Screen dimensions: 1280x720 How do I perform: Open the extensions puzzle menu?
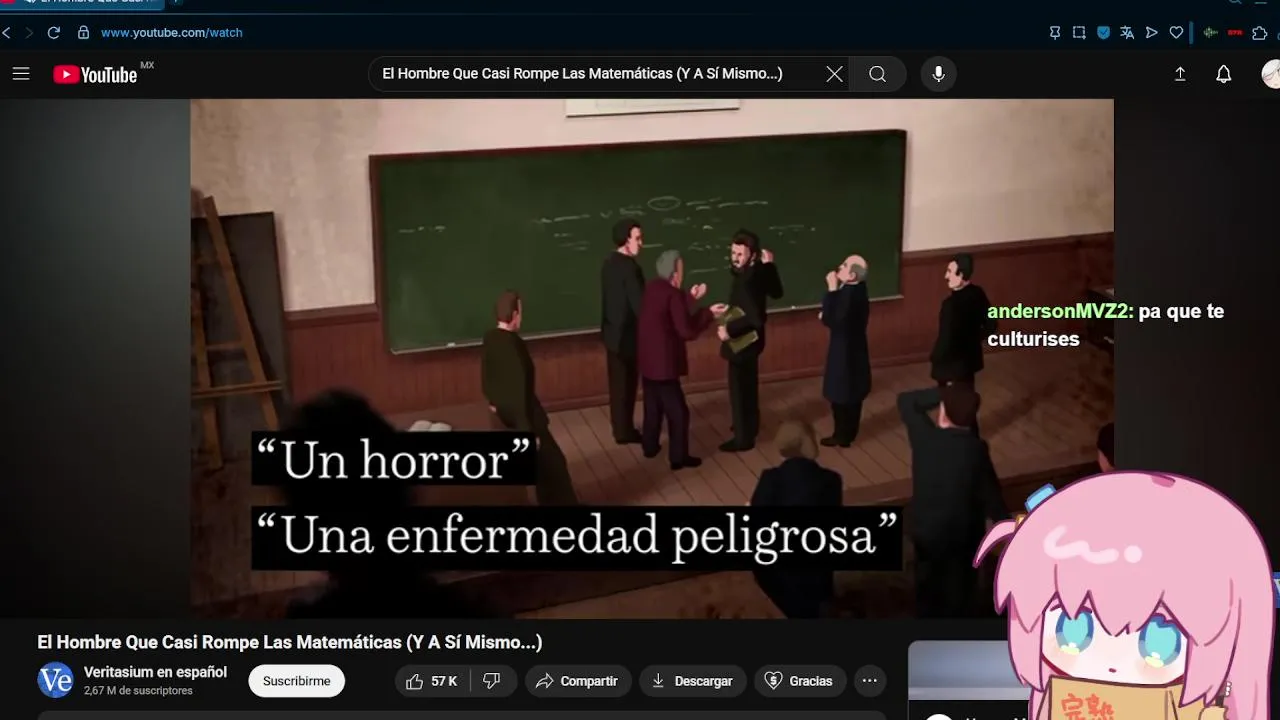tap(1260, 33)
